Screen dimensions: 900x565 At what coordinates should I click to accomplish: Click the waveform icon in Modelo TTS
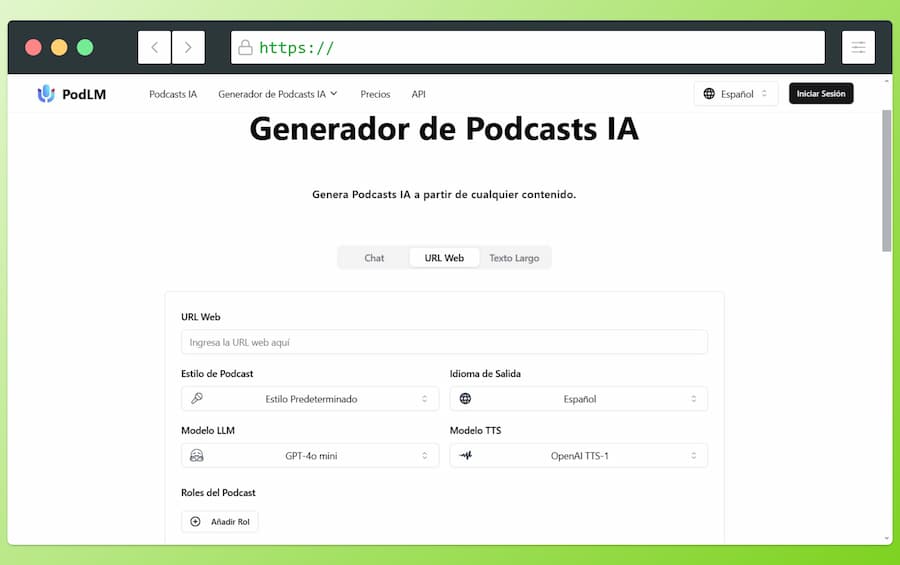point(465,456)
